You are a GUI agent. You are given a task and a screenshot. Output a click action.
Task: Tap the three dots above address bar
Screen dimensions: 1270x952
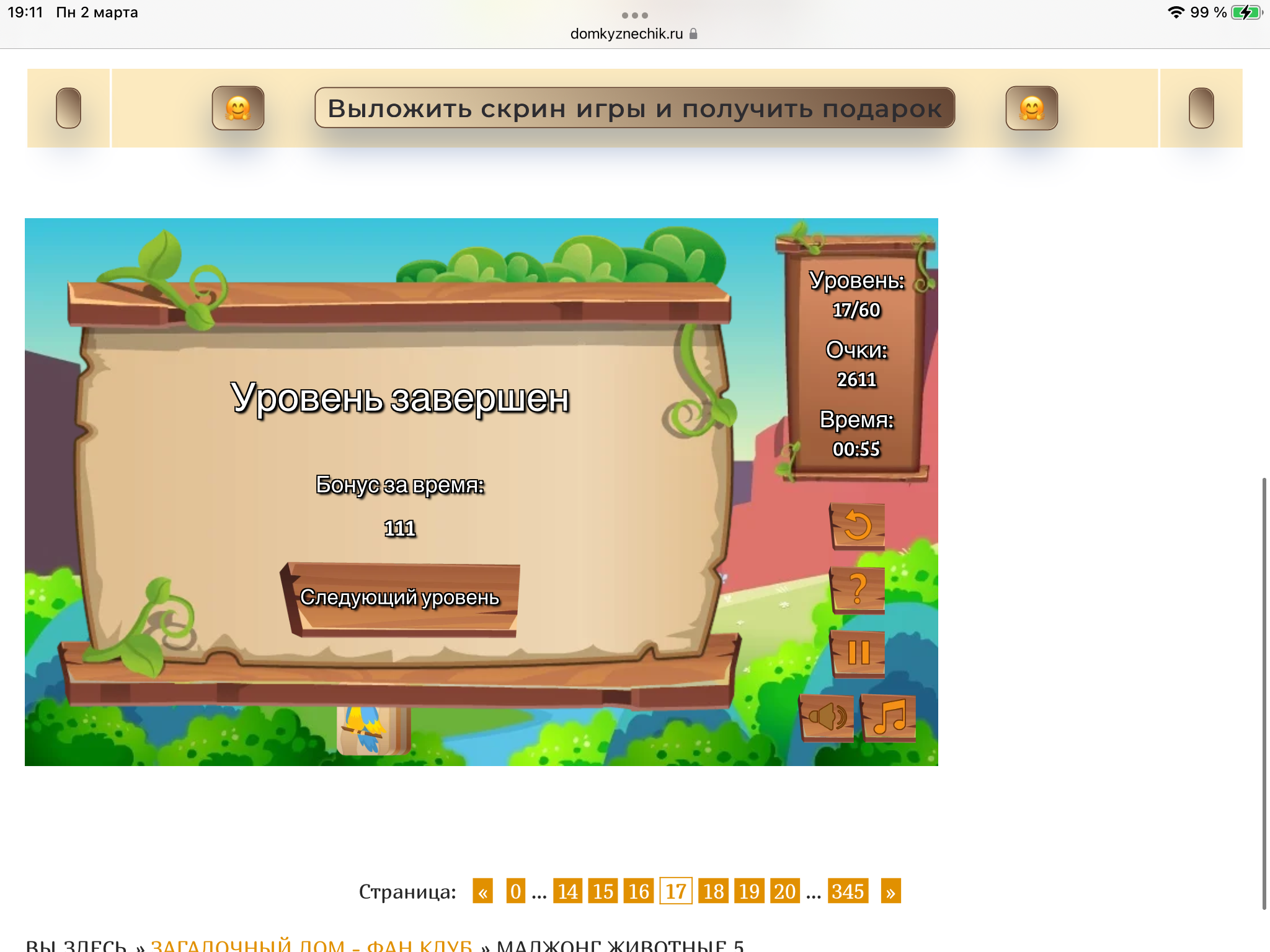tap(634, 15)
